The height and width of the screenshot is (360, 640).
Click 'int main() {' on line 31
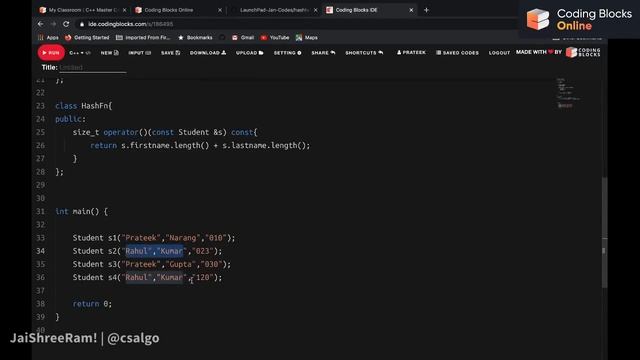click(x=82, y=211)
